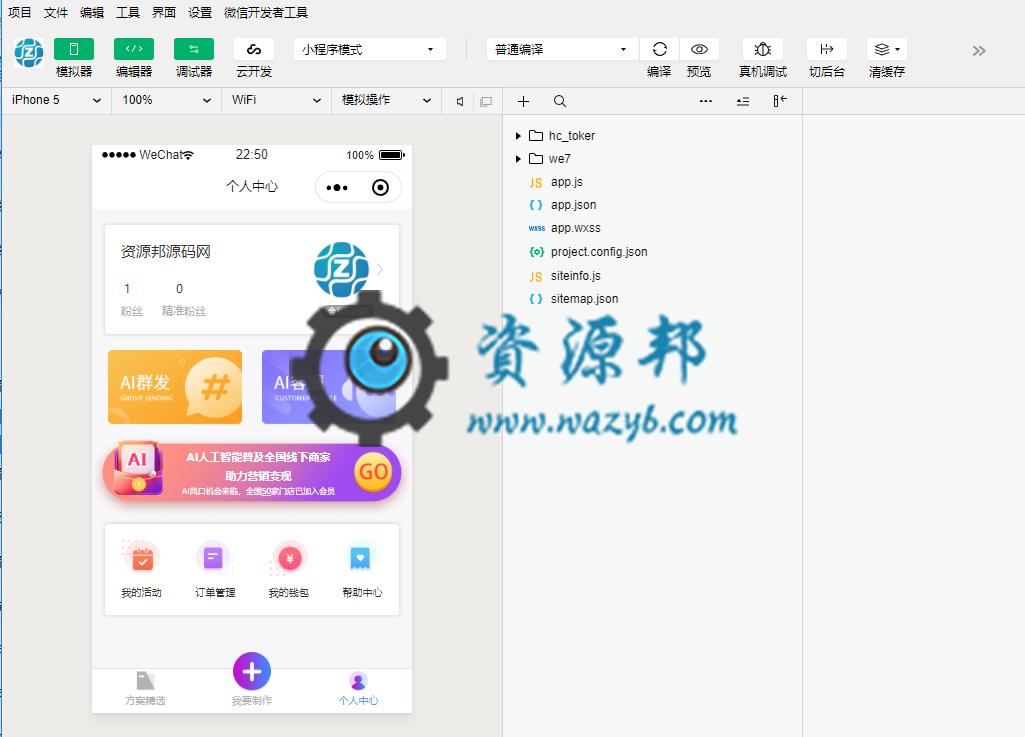This screenshot has height=737, width=1025.
Task: Start 真机调试 remote device debugging
Action: pos(763,49)
